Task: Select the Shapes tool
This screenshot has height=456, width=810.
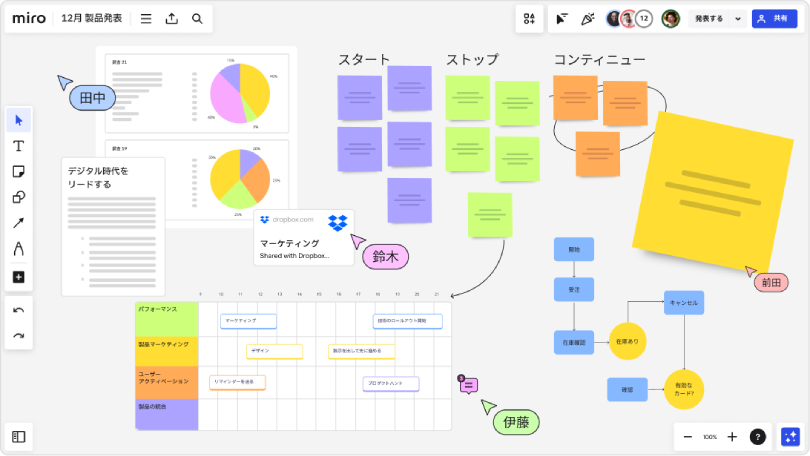Action: point(18,197)
